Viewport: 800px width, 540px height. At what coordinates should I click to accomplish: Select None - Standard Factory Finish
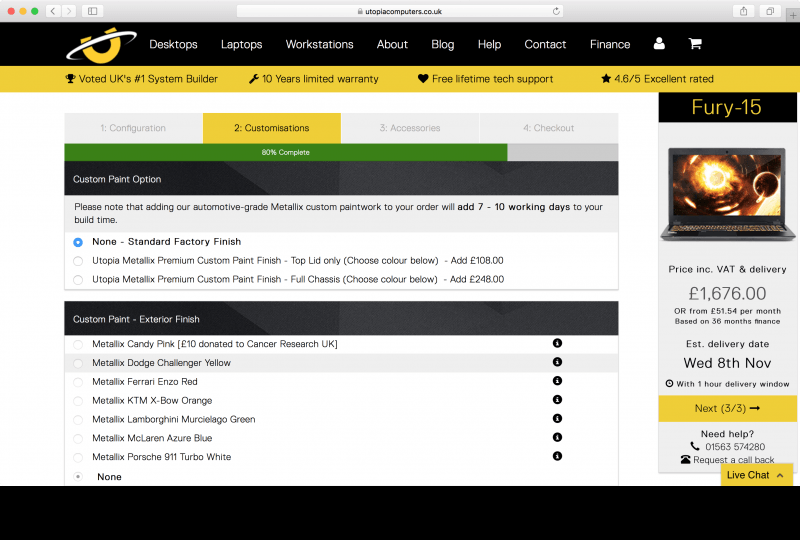(x=78, y=242)
